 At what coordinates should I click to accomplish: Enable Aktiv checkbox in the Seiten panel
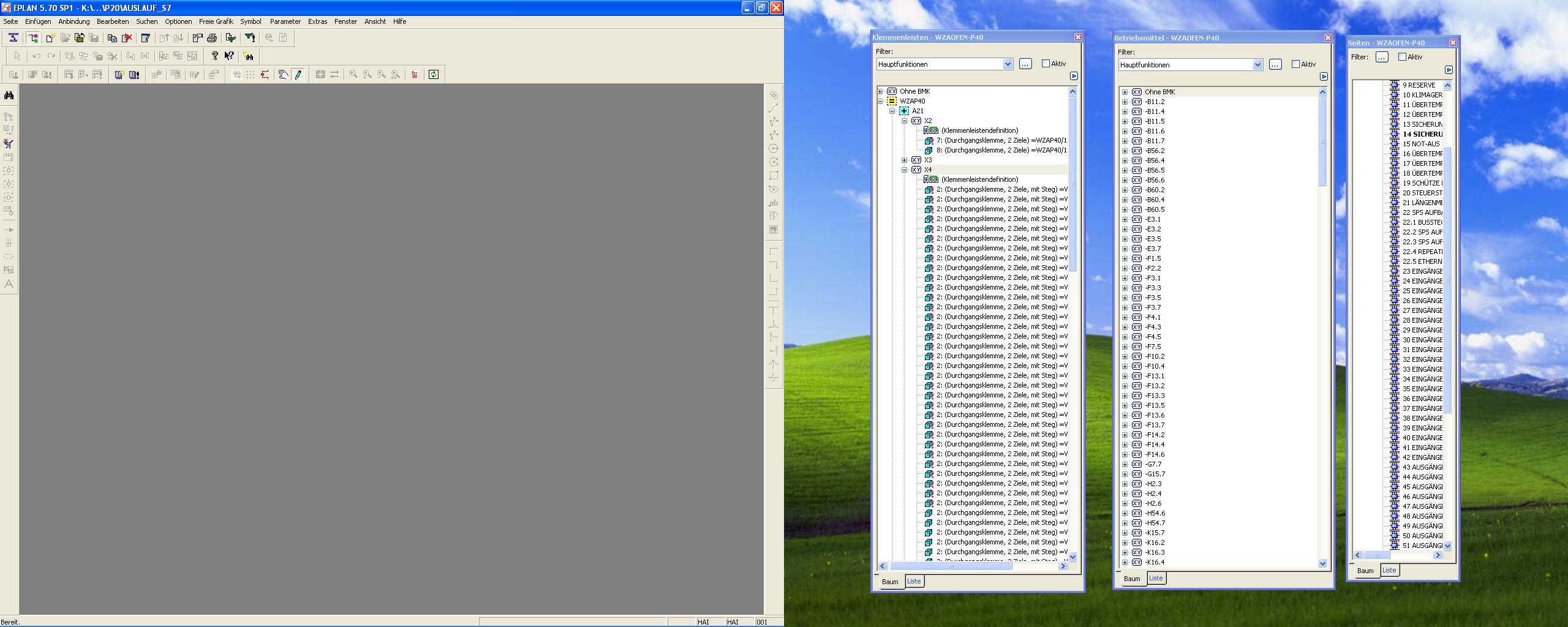(1402, 57)
